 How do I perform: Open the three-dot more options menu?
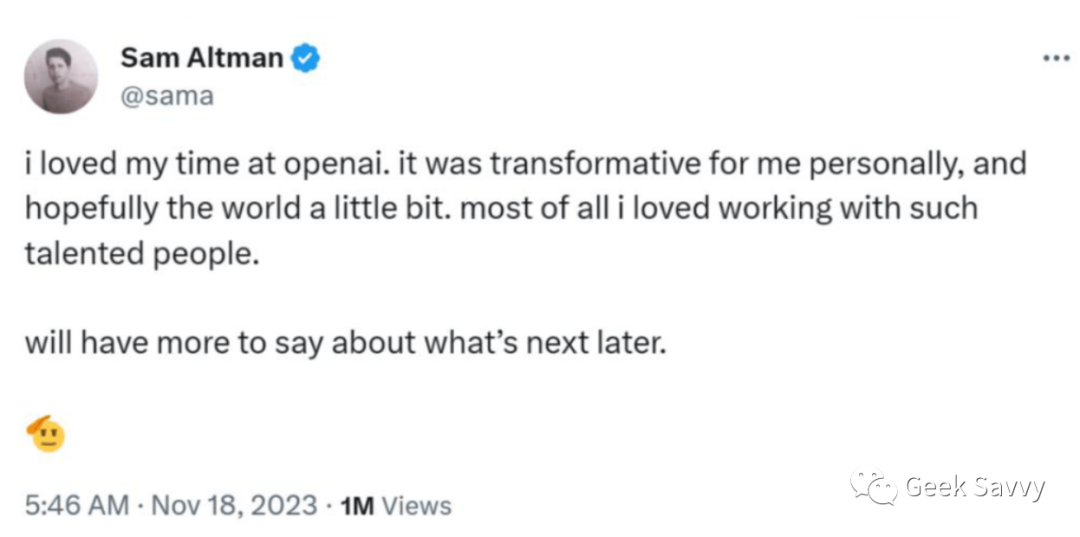[1055, 59]
